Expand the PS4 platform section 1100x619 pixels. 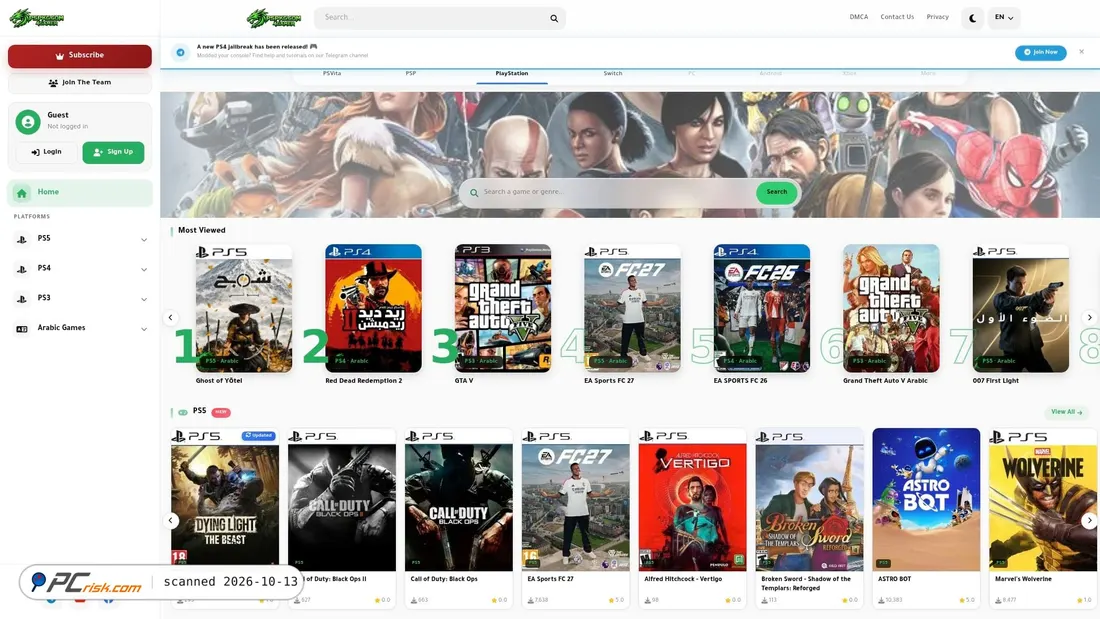(80, 269)
